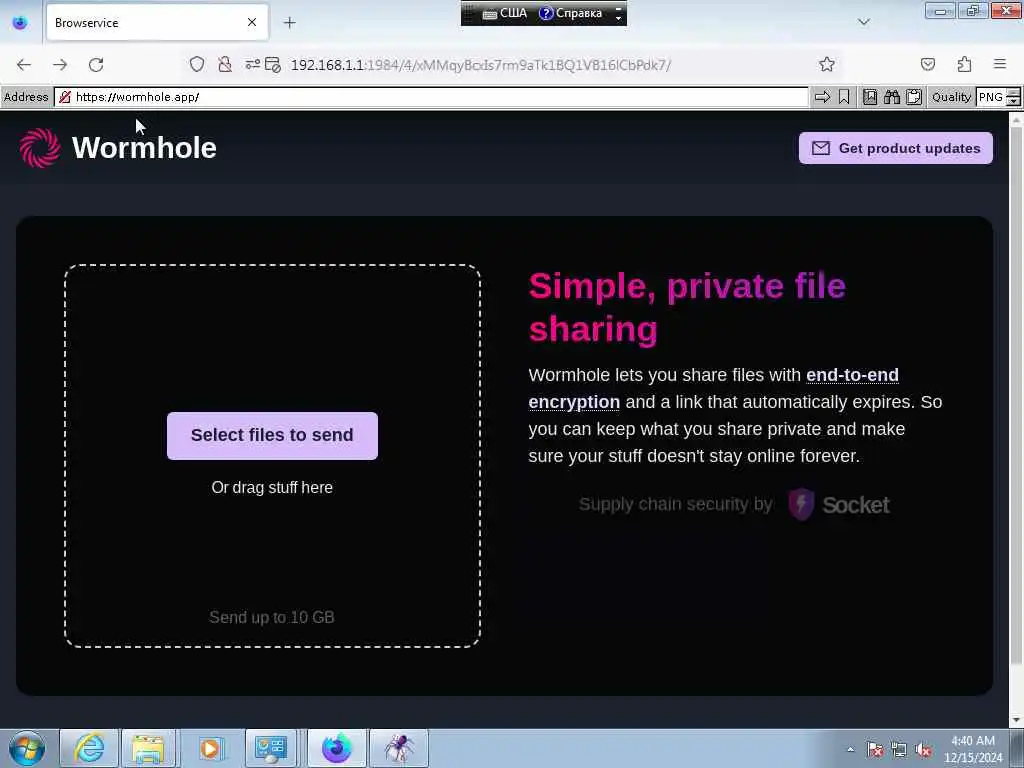Select the Browservice tab

(157, 23)
